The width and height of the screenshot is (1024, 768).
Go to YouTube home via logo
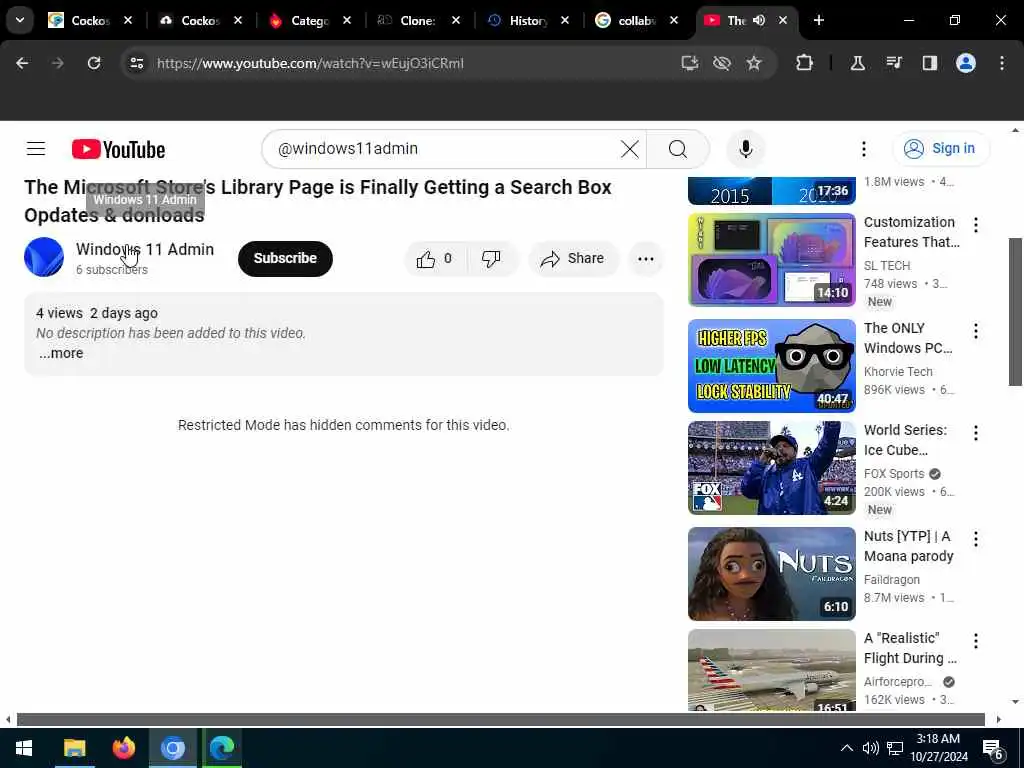(118, 149)
